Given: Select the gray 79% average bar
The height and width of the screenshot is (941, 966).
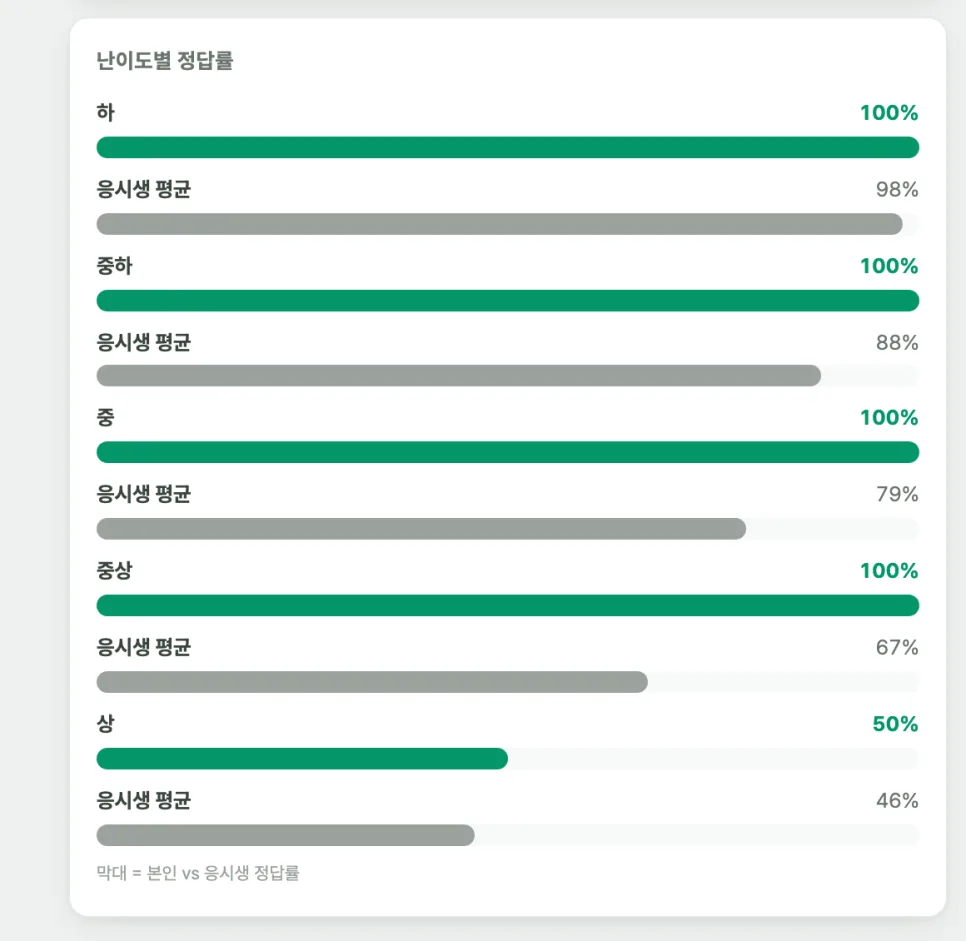Looking at the screenshot, I should pyautogui.click(x=421, y=529).
